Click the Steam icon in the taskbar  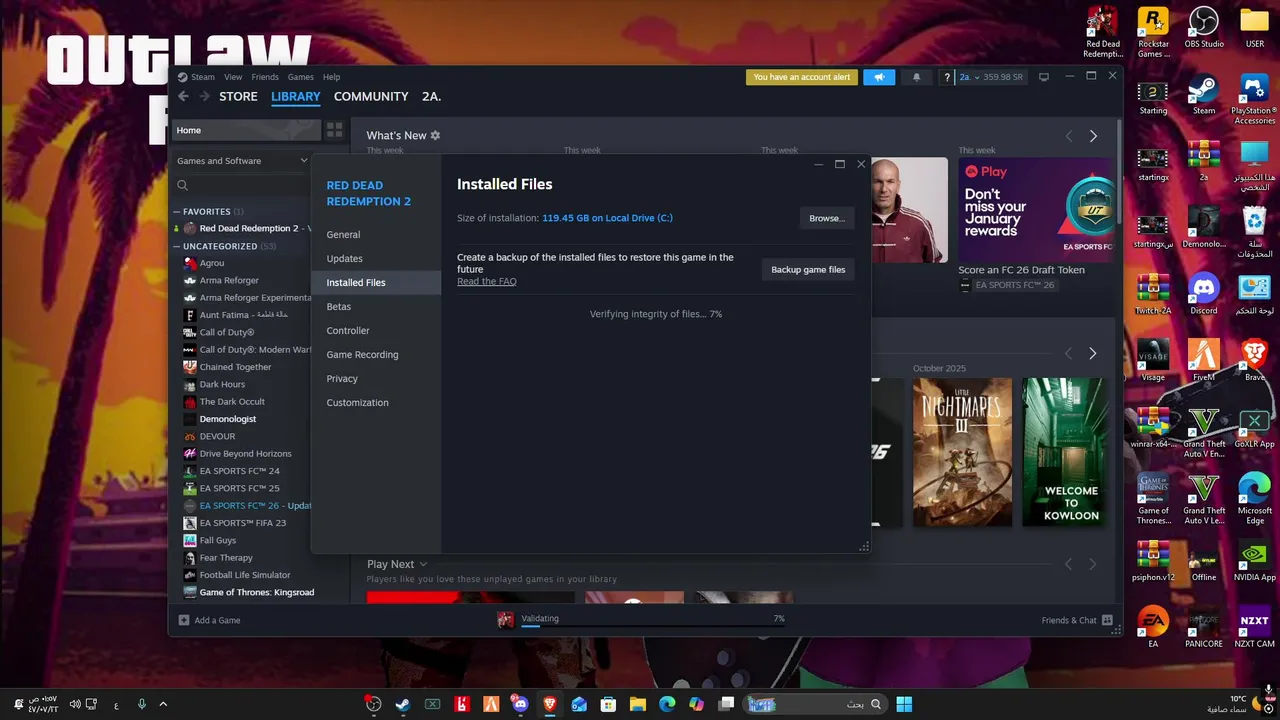point(402,704)
